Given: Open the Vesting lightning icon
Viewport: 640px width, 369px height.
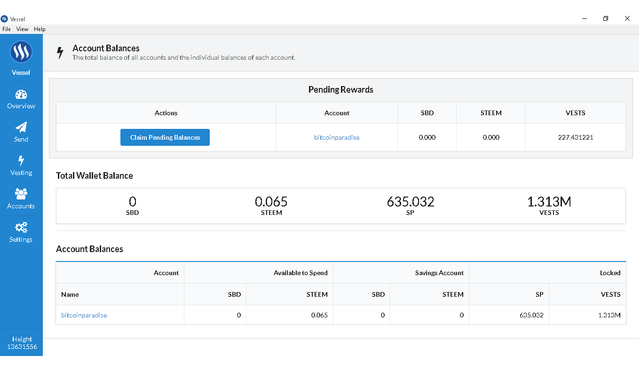Looking at the screenshot, I should pos(21,160).
